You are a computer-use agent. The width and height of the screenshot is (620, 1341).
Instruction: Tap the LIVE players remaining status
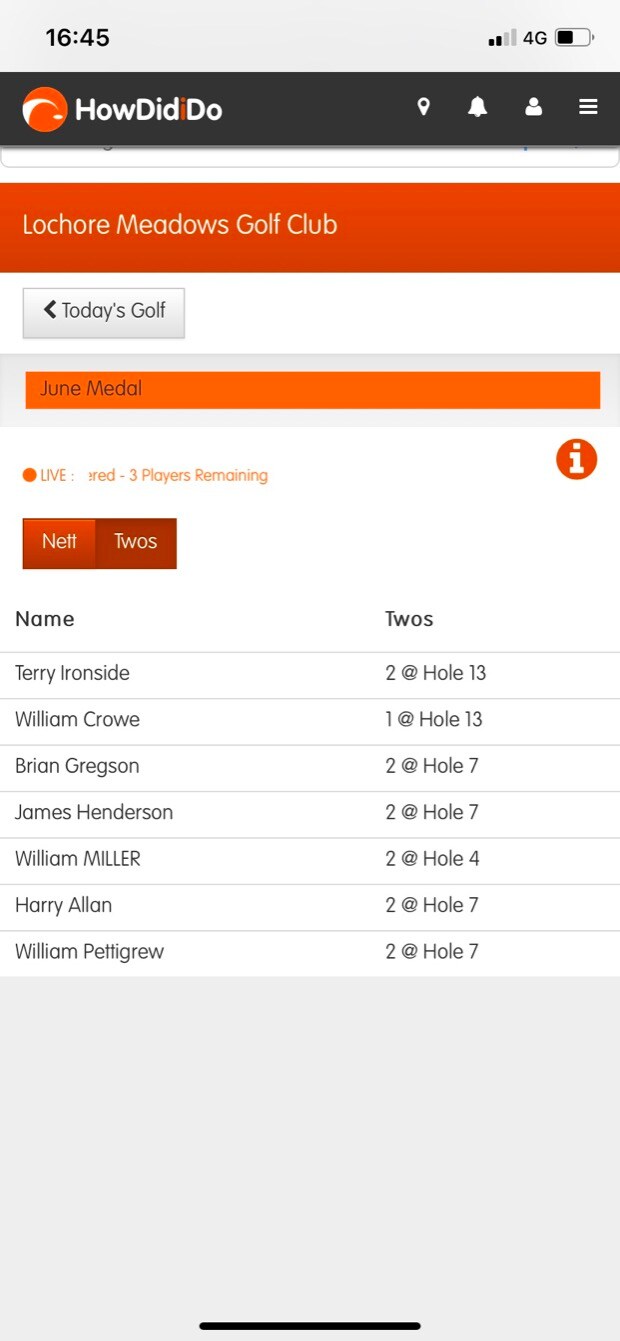[146, 475]
